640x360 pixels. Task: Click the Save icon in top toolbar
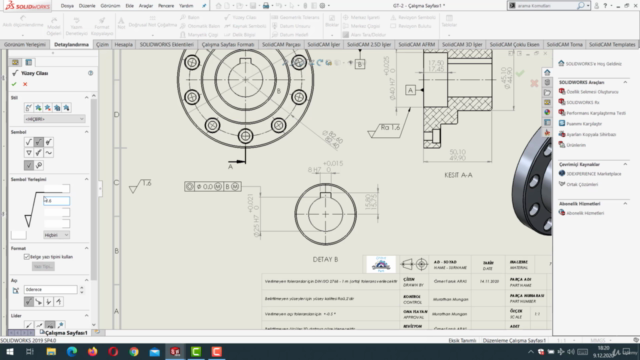coord(253,6)
